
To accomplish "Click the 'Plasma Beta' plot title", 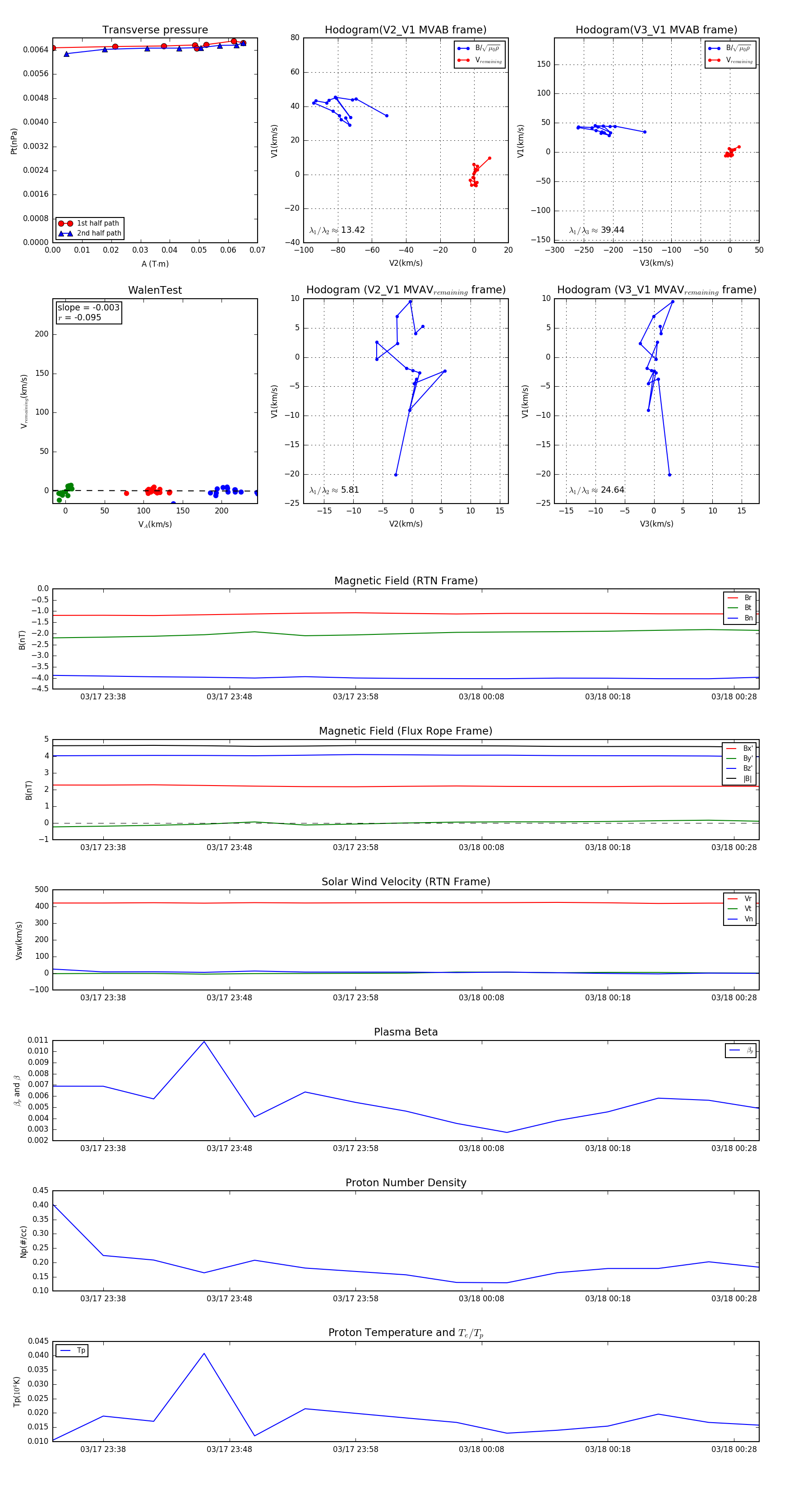I will pos(406,1032).
